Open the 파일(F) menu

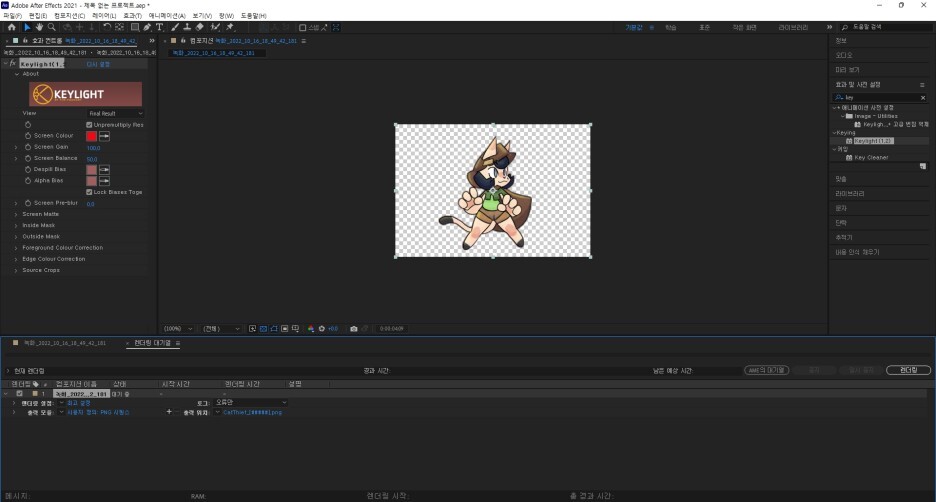[x=13, y=16]
